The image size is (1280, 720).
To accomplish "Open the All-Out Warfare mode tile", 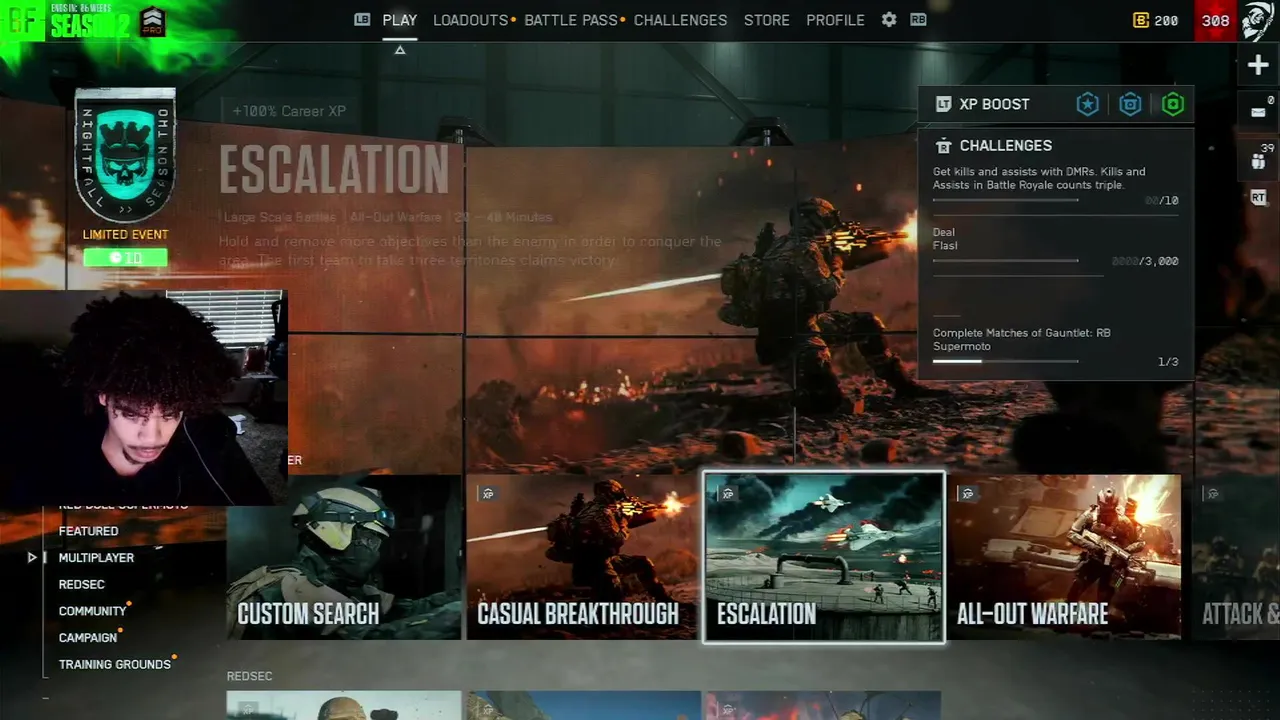I will [1064, 557].
